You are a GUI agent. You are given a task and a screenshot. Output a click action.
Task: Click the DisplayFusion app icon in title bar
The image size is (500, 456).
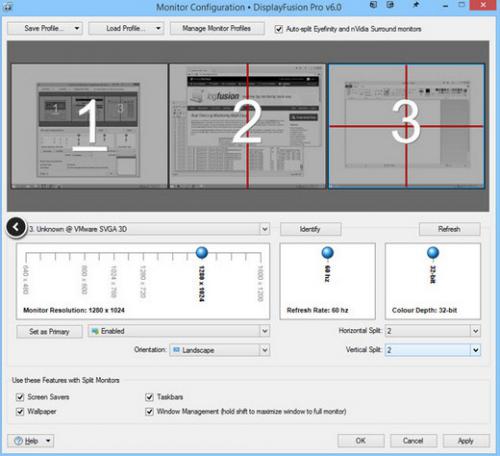tap(7, 6)
